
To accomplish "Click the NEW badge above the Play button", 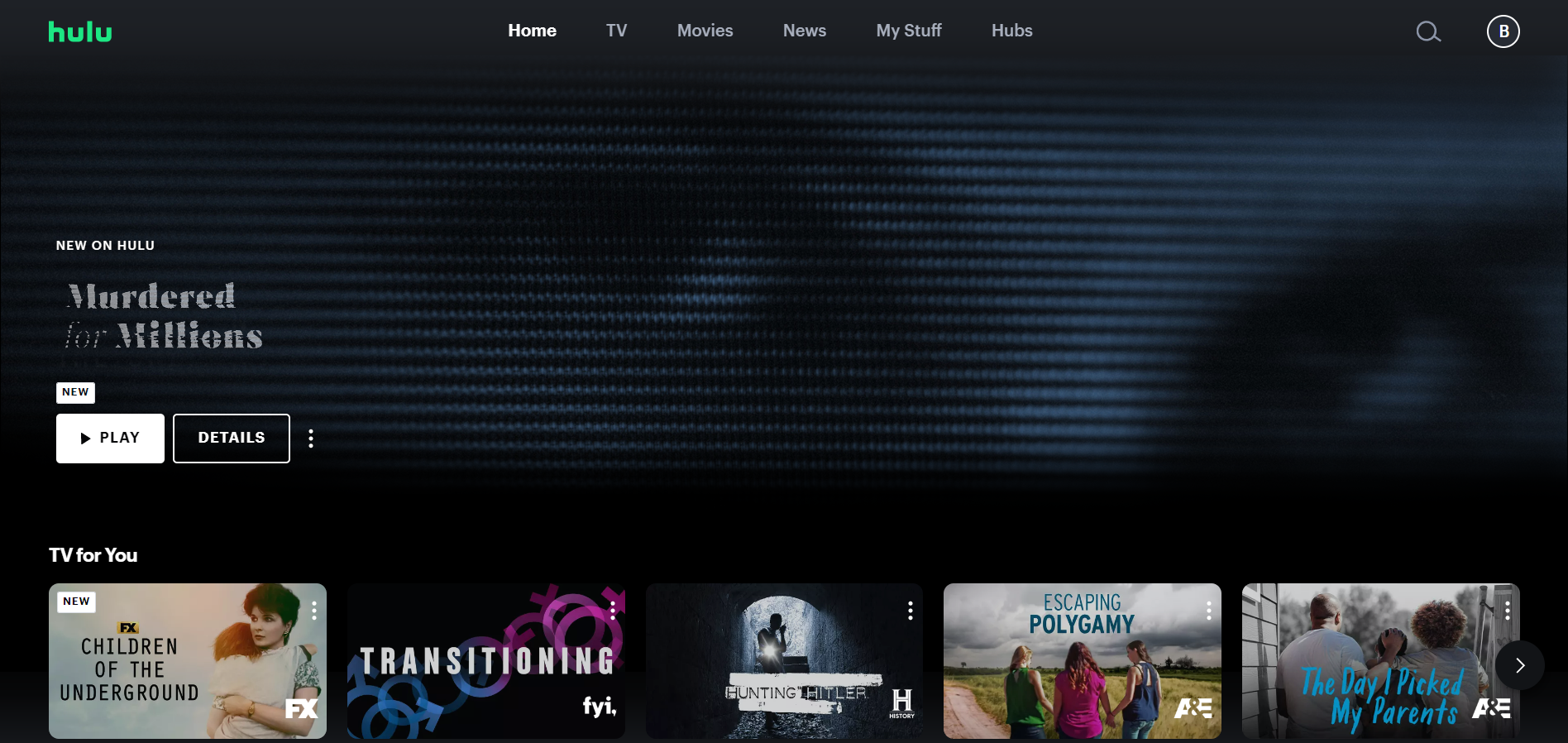I will pos(75,392).
